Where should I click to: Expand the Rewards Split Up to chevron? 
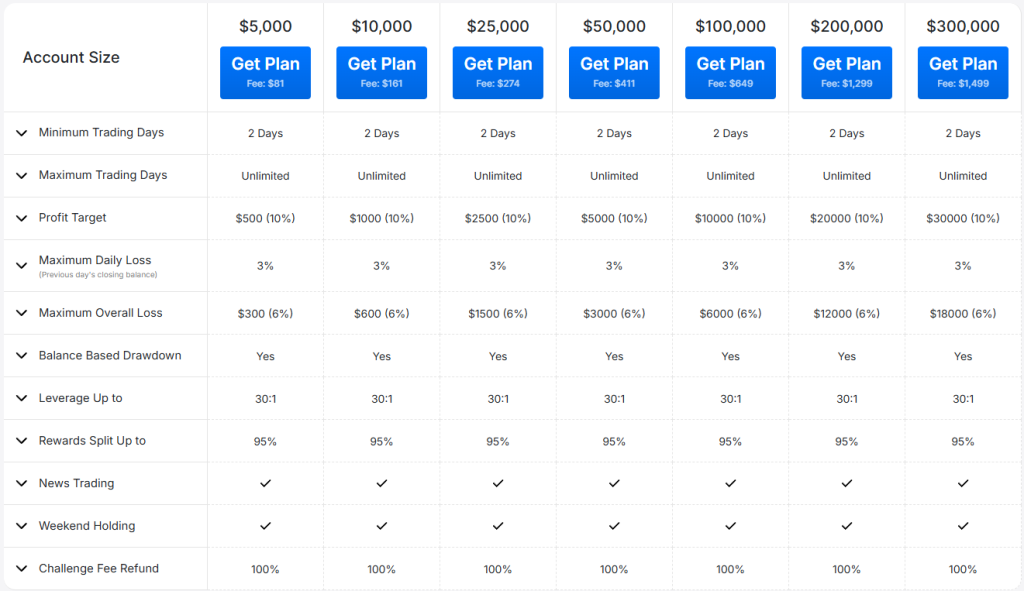pos(21,441)
